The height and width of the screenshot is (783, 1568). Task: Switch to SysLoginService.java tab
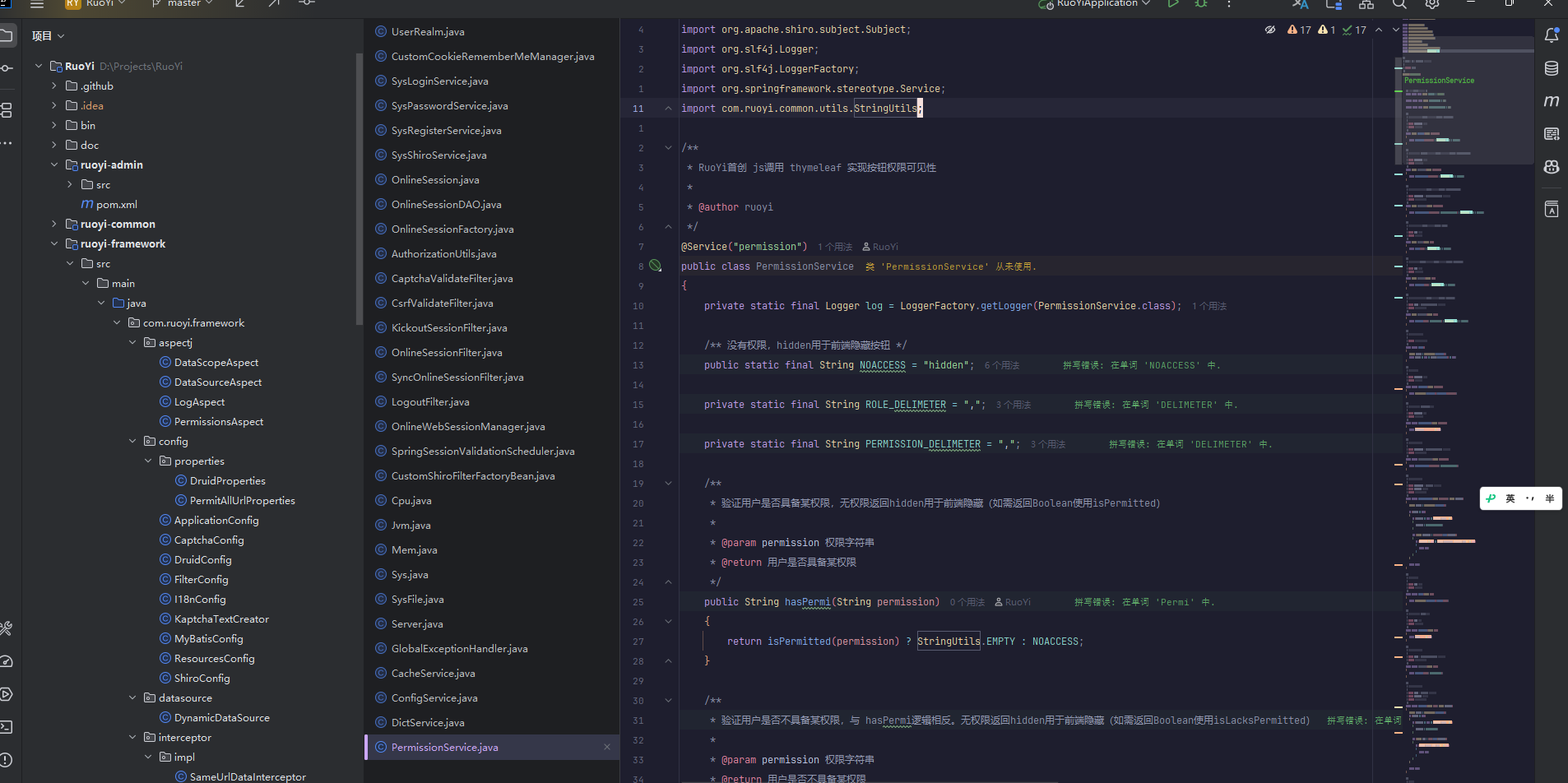439,81
